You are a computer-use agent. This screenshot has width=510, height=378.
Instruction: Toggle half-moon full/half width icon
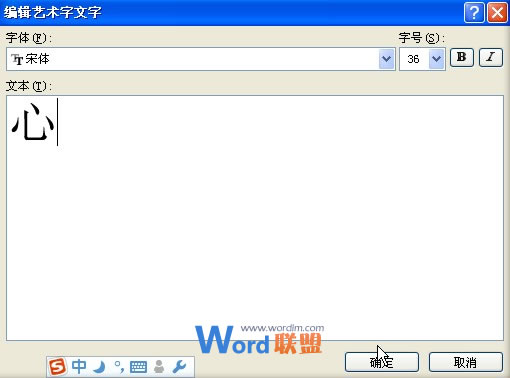coord(100,367)
